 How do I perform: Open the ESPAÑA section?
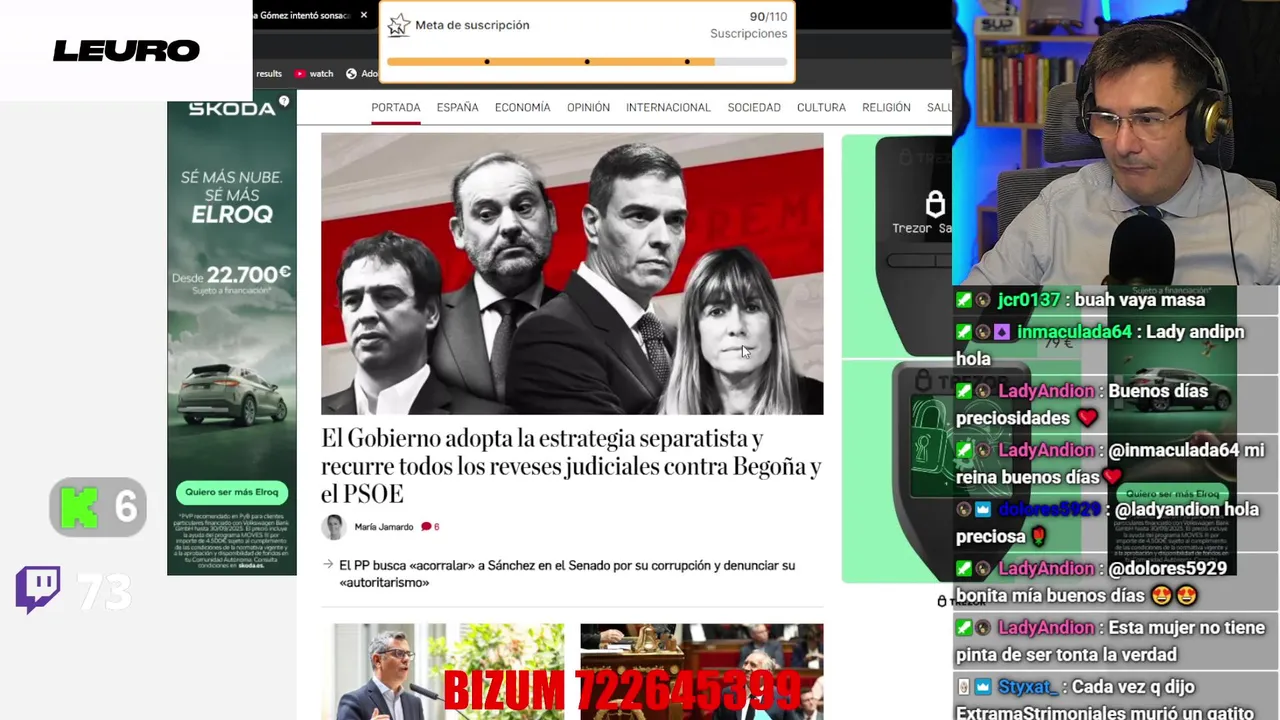coord(457,107)
